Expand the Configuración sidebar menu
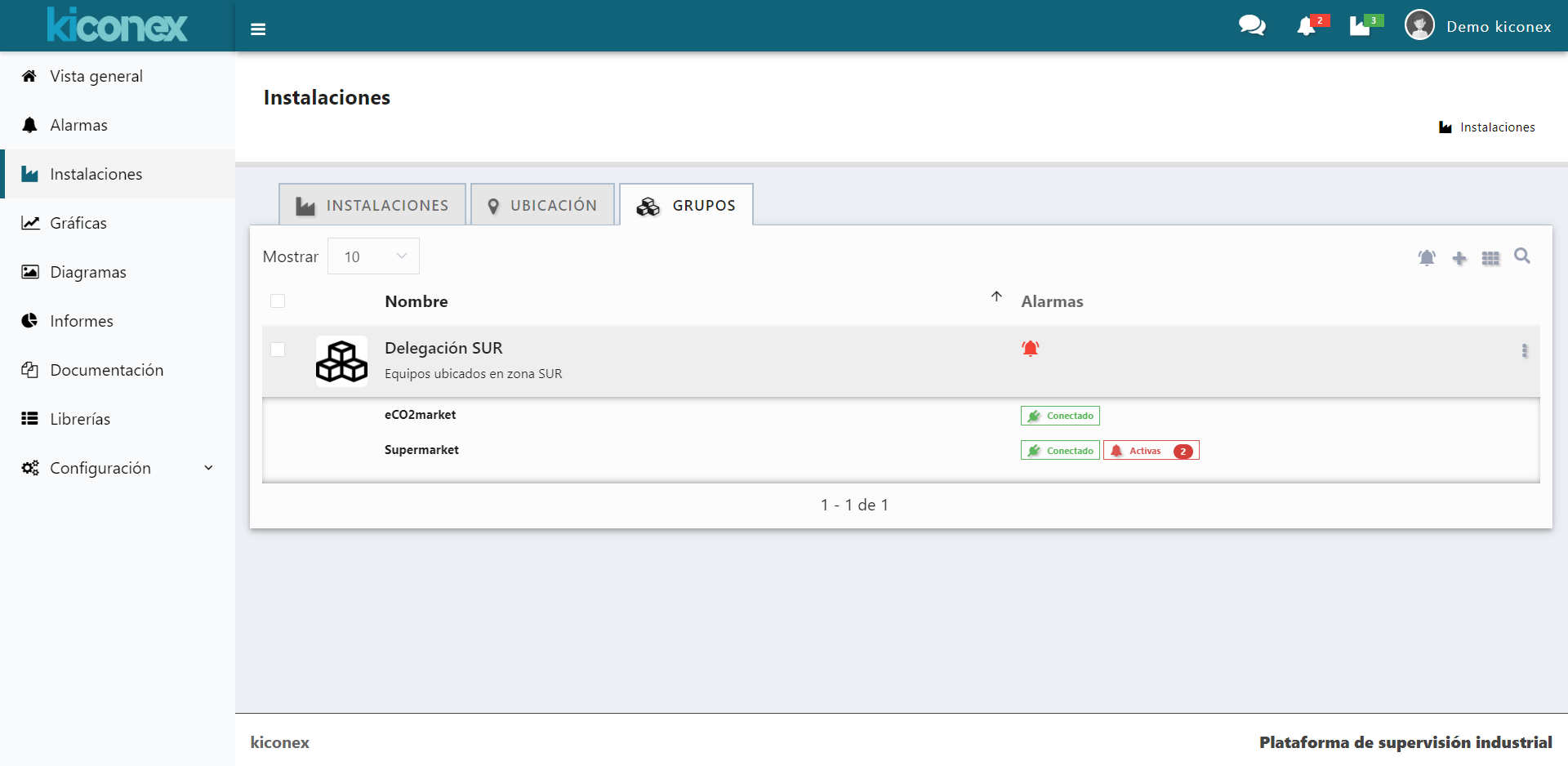The height and width of the screenshot is (766, 1568). (118, 468)
